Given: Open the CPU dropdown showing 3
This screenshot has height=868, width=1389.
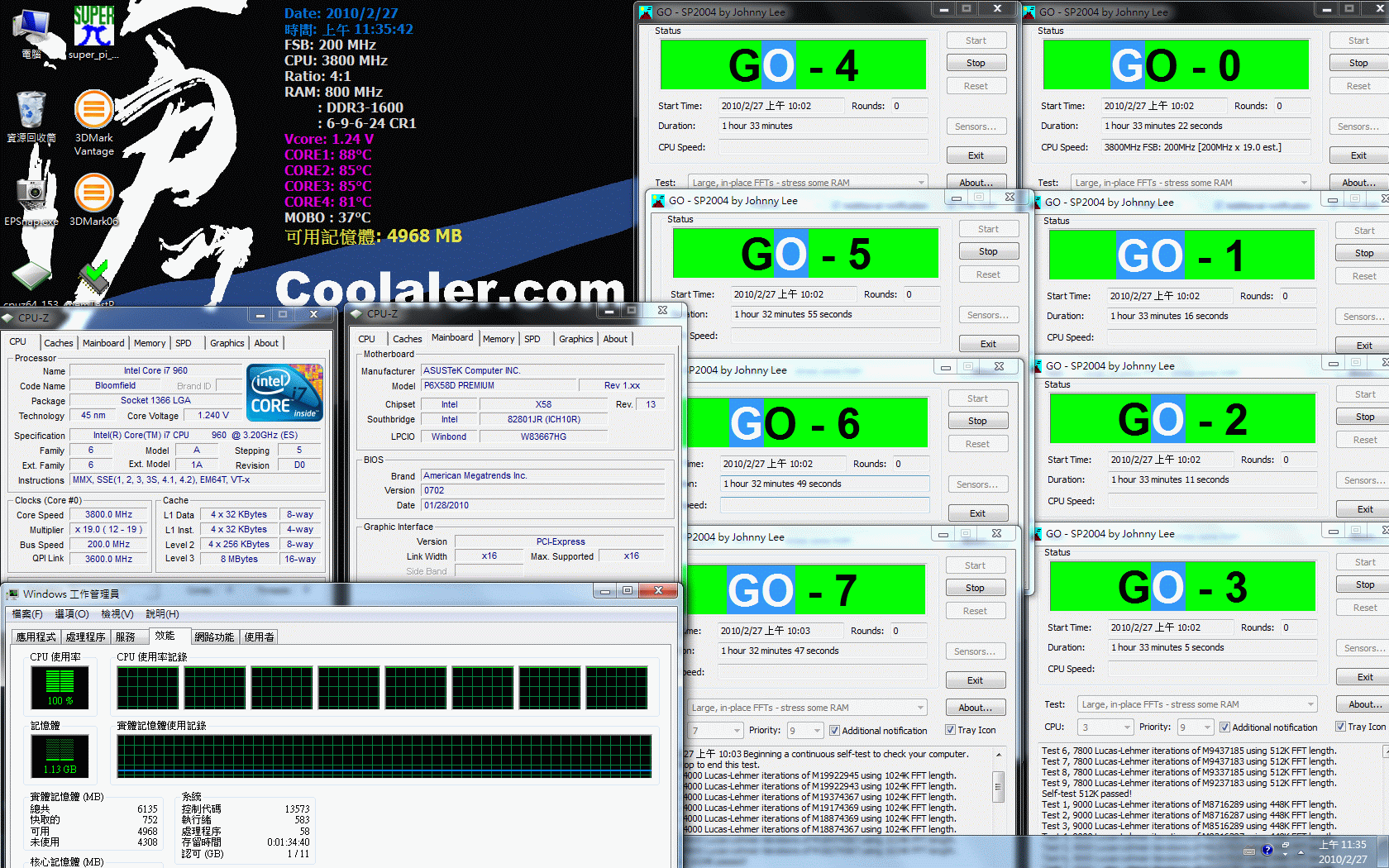Looking at the screenshot, I should (x=1105, y=727).
